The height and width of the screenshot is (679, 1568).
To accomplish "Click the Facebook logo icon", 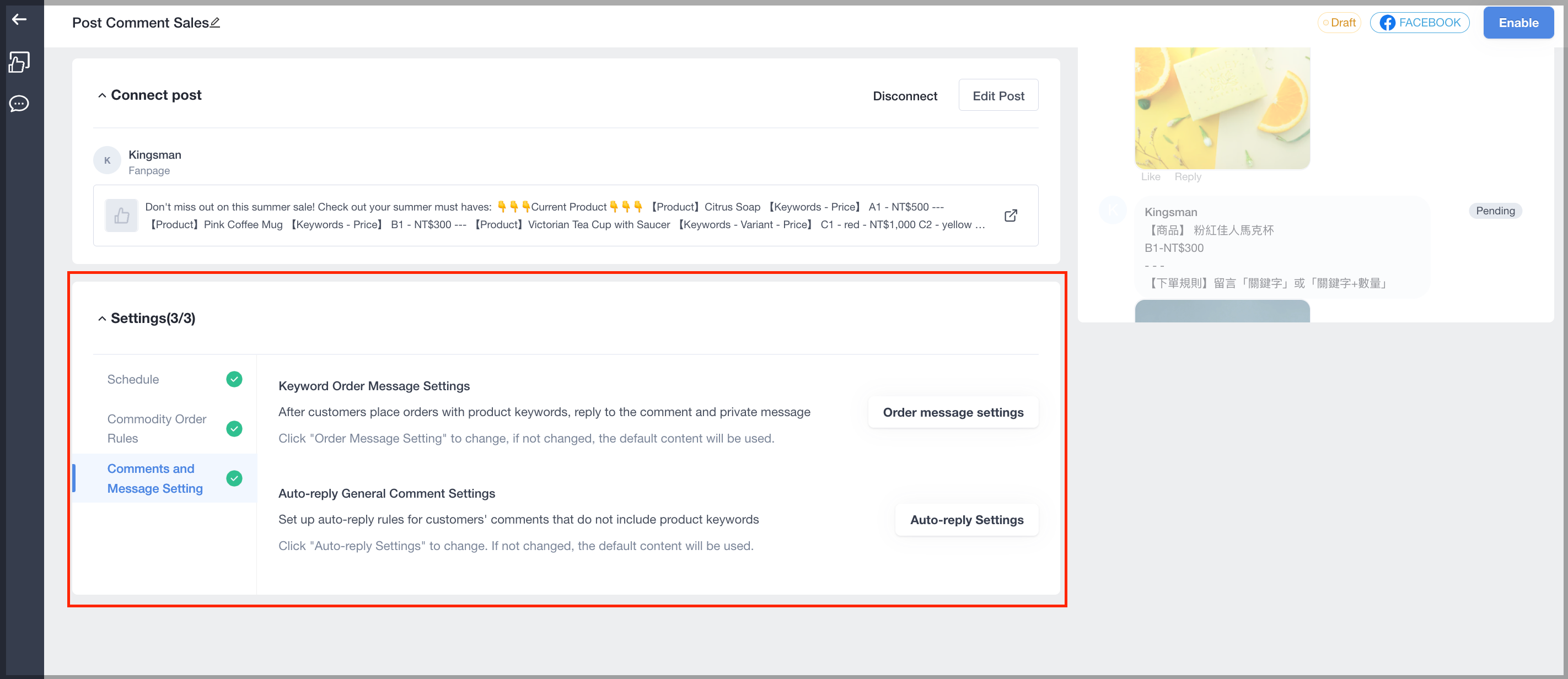I will tap(1387, 23).
